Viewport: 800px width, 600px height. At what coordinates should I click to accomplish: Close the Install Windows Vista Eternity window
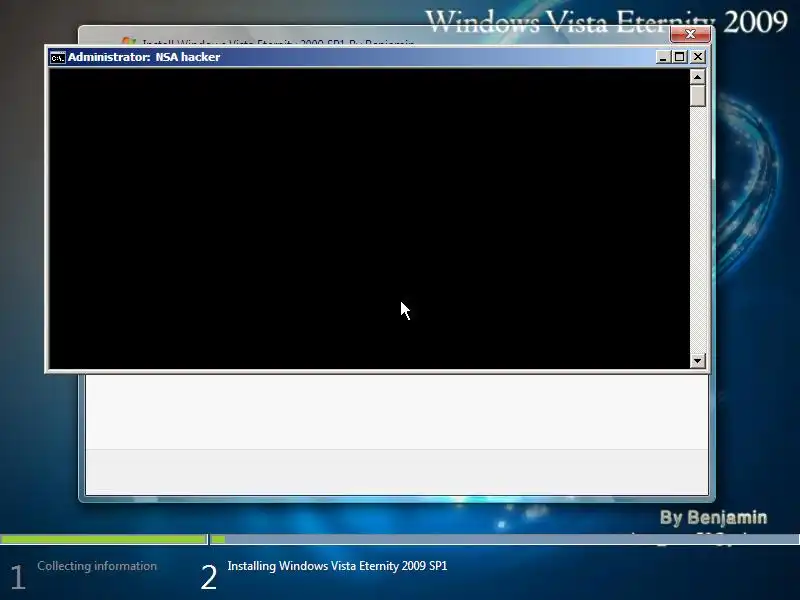(690, 34)
